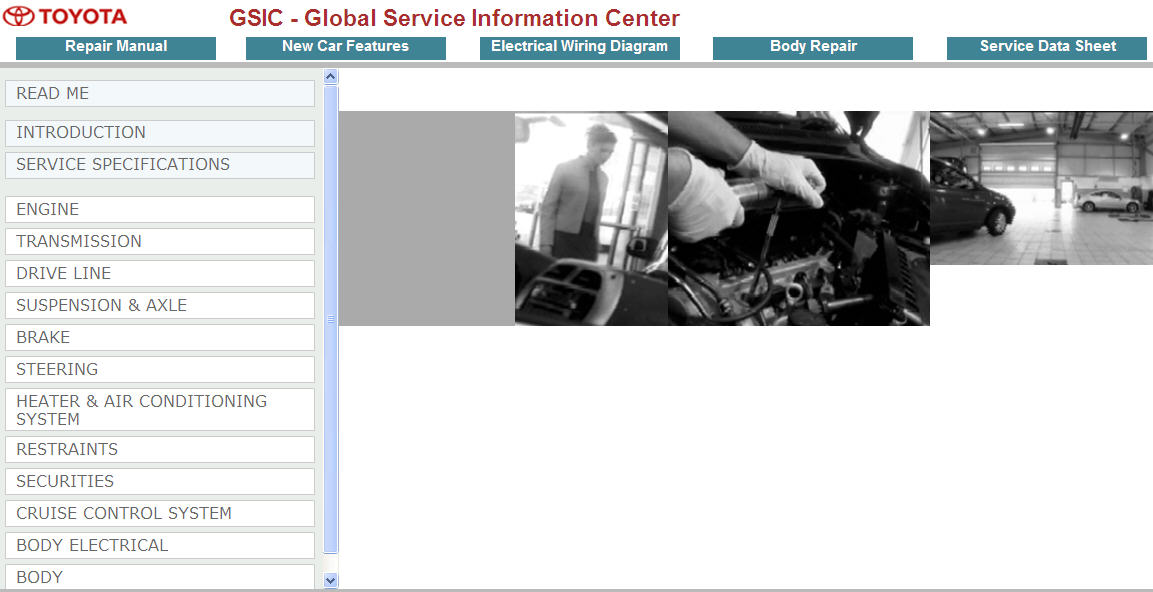Select the ENGINE section
Screen dimensions: 1153x592
tap(160, 210)
